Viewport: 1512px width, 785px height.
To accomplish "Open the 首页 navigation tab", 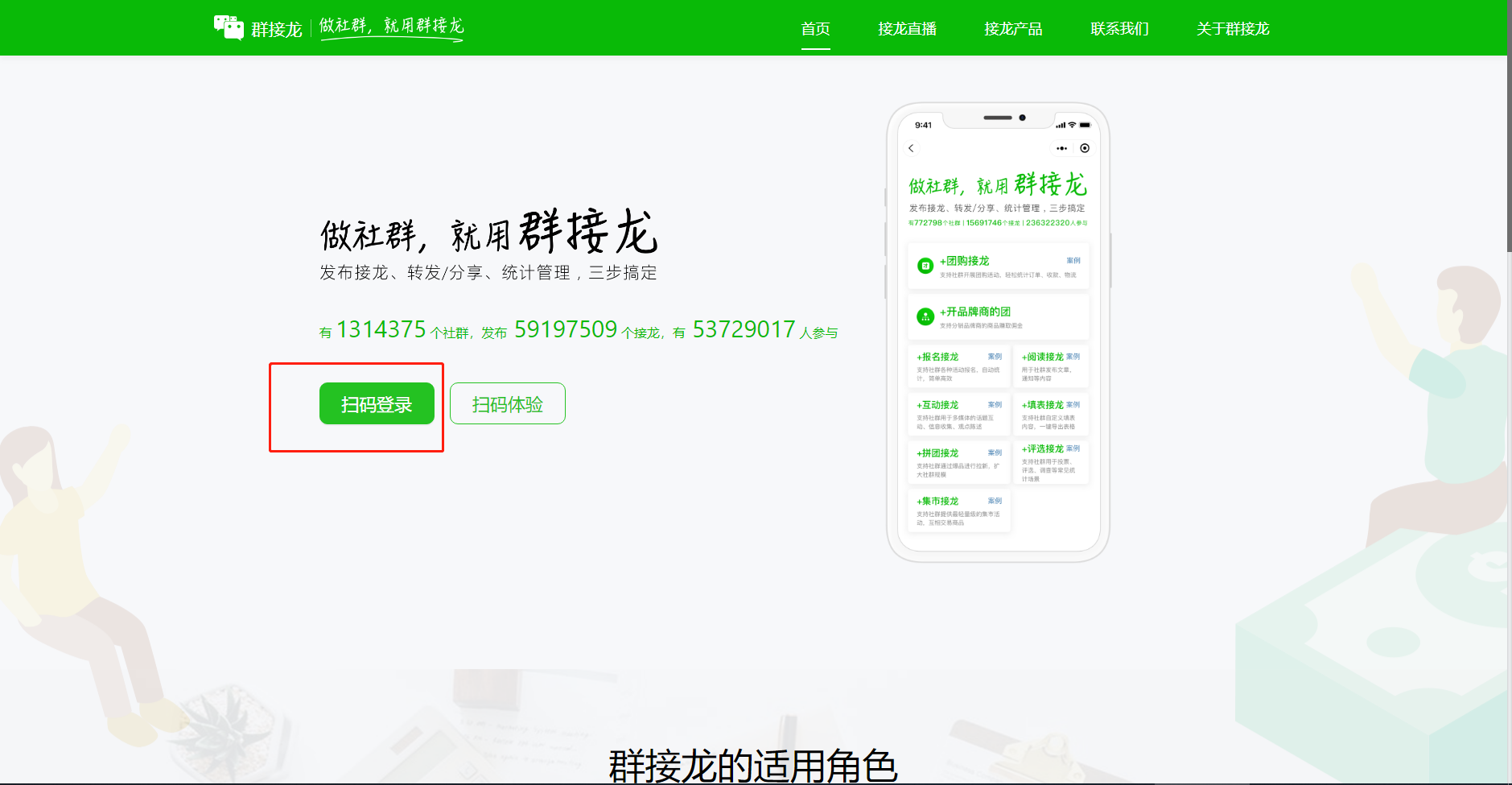I will click(x=815, y=29).
